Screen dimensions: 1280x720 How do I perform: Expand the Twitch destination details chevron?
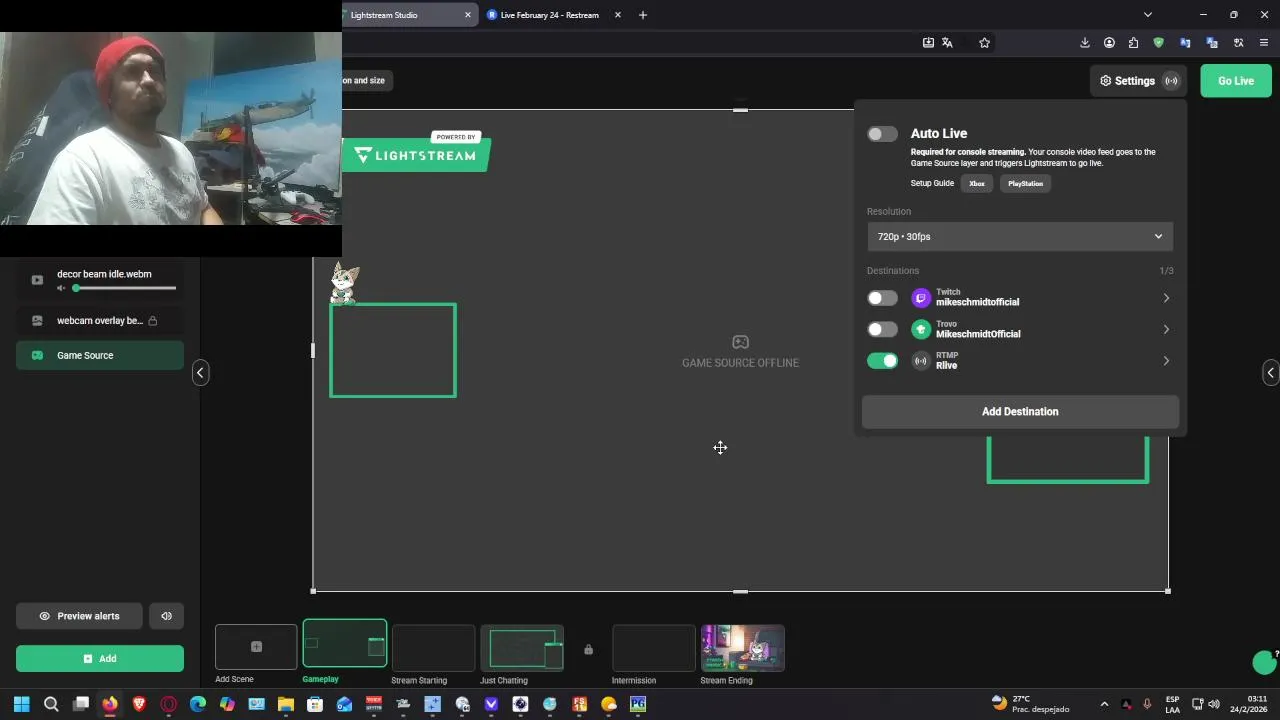click(1166, 298)
